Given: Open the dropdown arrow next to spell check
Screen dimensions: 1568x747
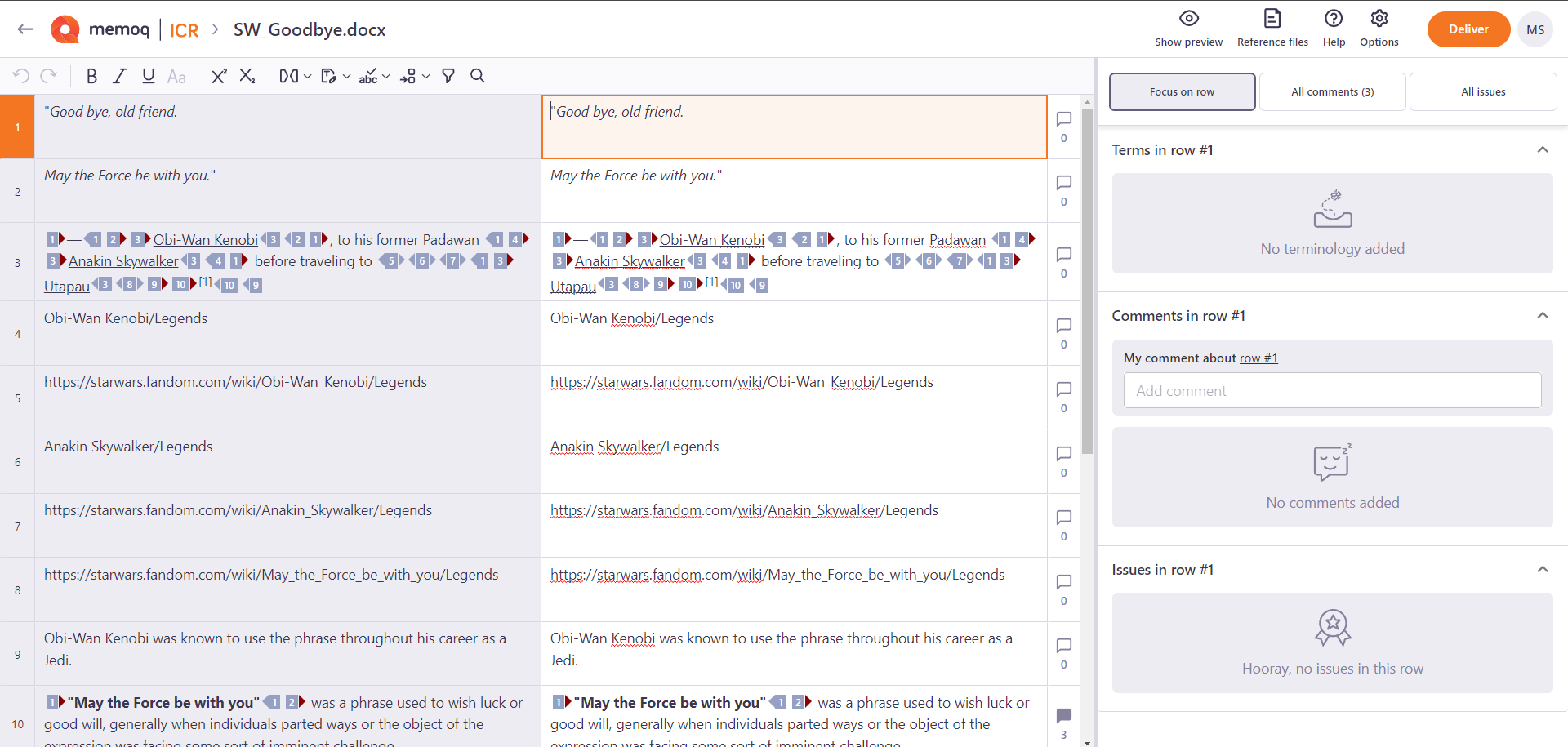Looking at the screenshot, I should [386, 76].
